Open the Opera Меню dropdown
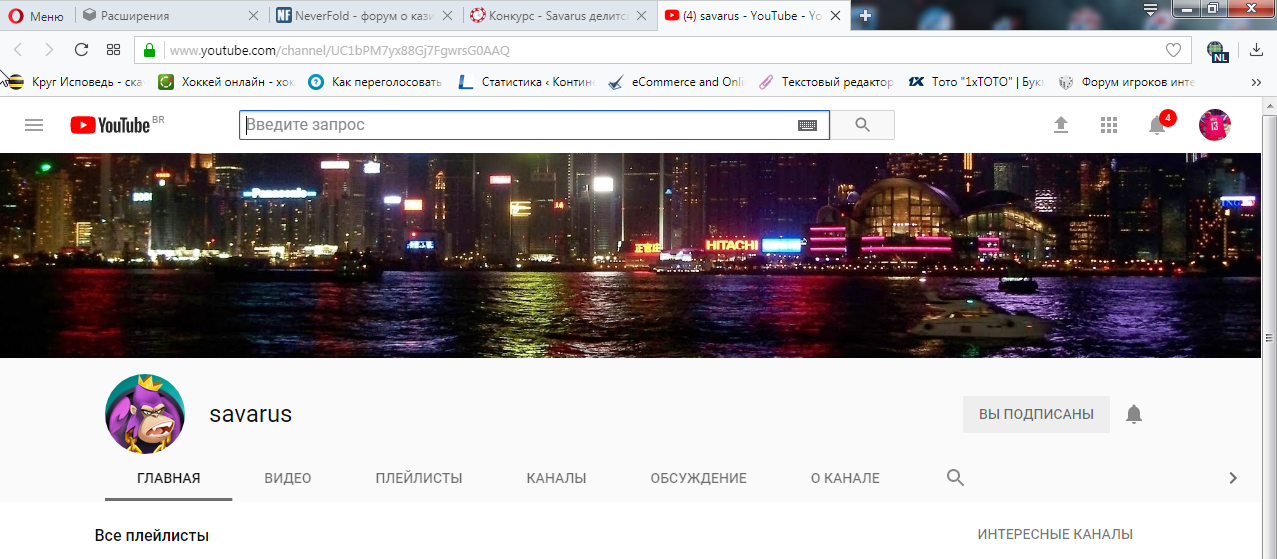 click(36, 16)
